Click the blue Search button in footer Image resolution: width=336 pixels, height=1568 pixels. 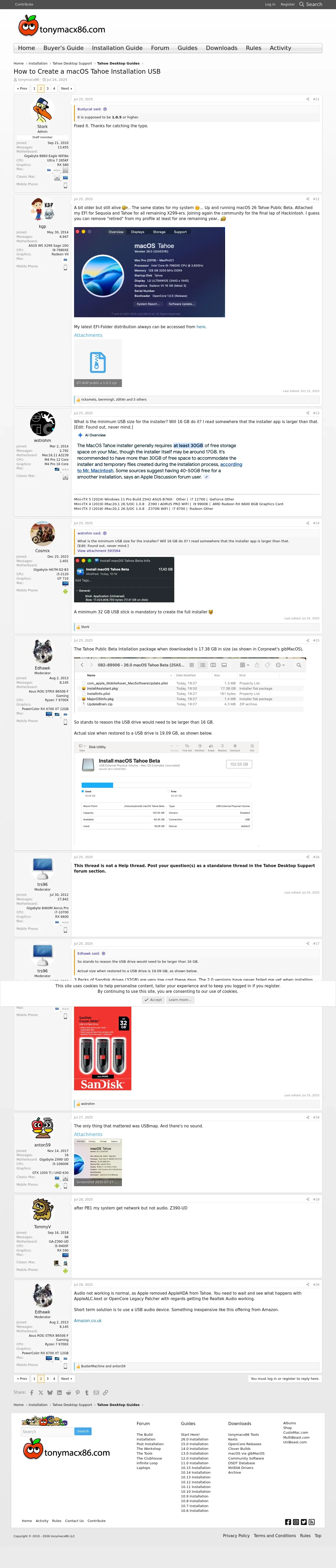[x=83, y=1431]
